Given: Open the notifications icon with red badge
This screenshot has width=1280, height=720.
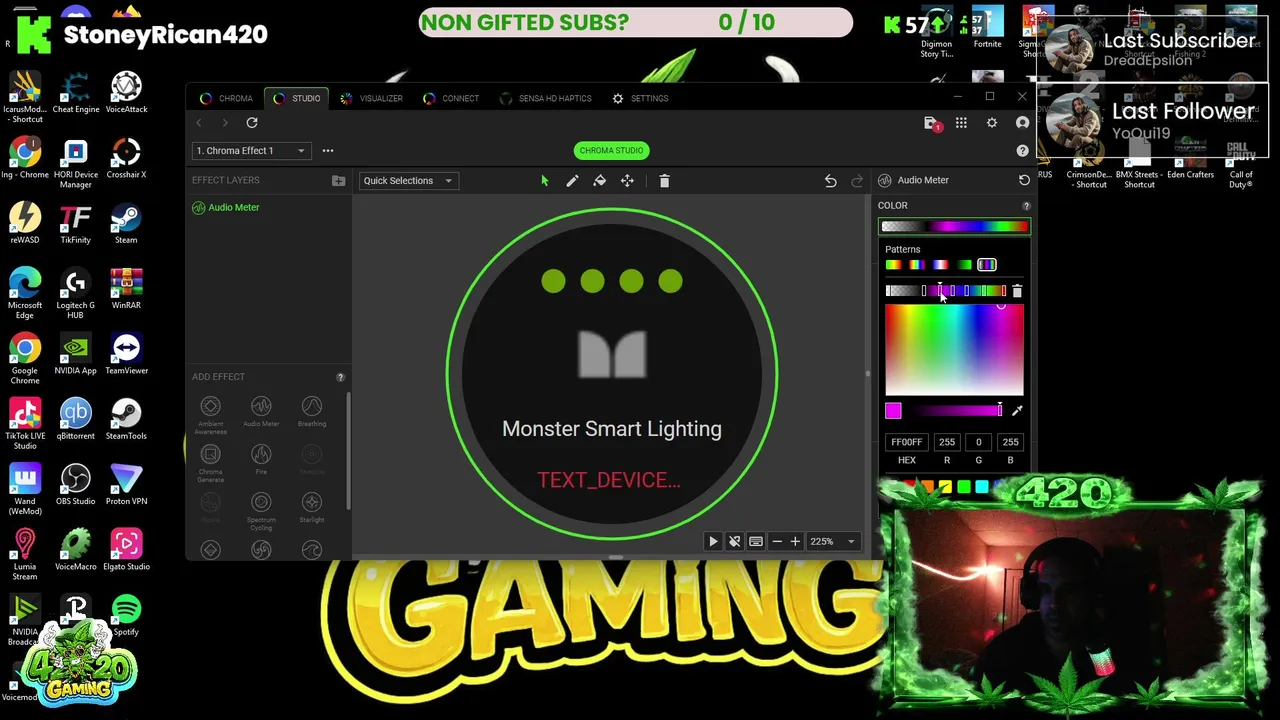Looking at the screenshot, I should pos(931,123).
